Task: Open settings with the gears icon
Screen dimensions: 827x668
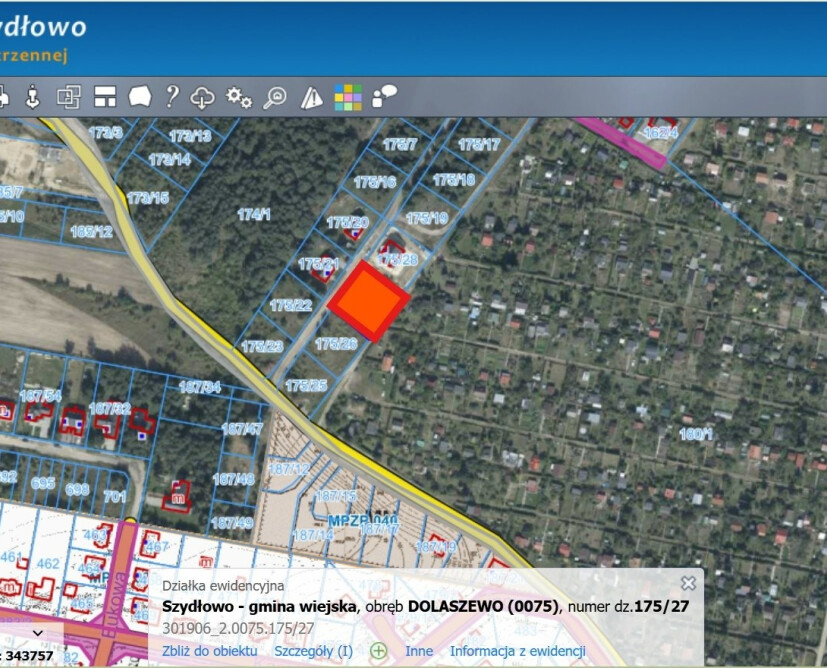Action: (239, 96)
